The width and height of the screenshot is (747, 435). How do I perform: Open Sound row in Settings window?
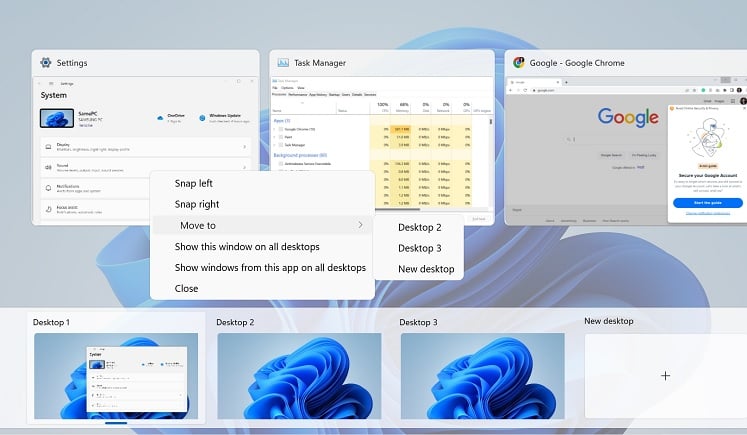pyautogui.click(x=146, y=167)
